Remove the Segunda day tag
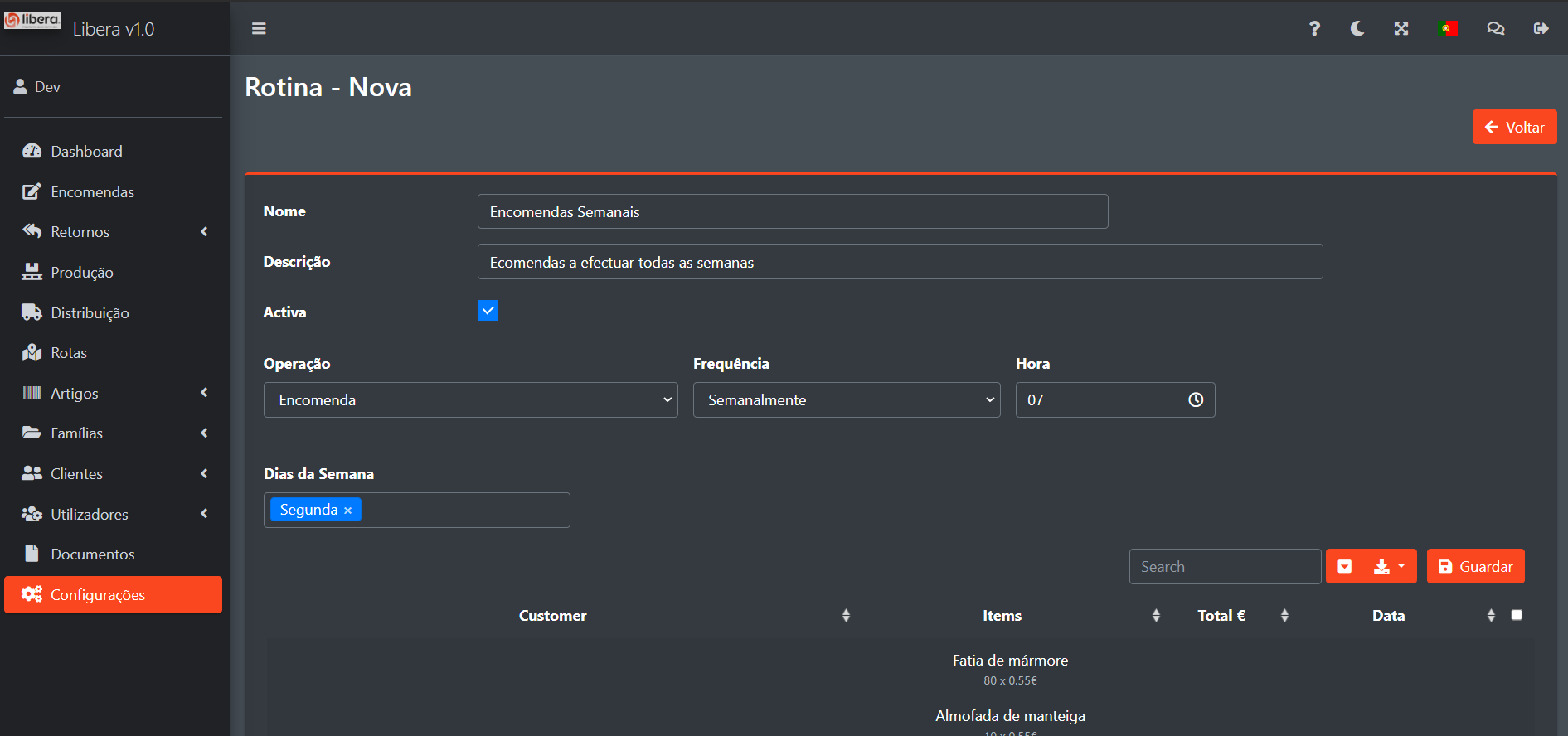This screenshot has height=736, width=1568. tap(348, 511)
